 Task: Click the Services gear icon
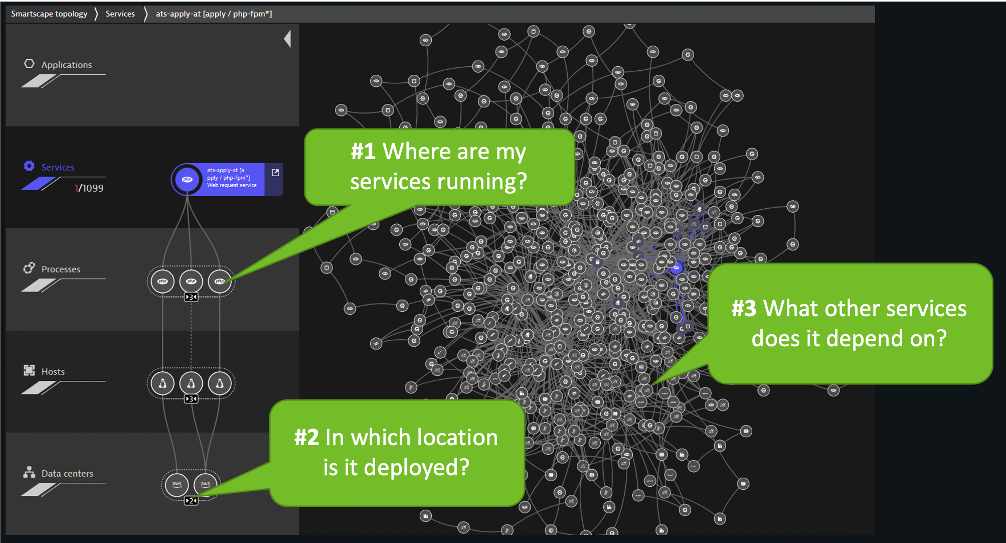29,166
